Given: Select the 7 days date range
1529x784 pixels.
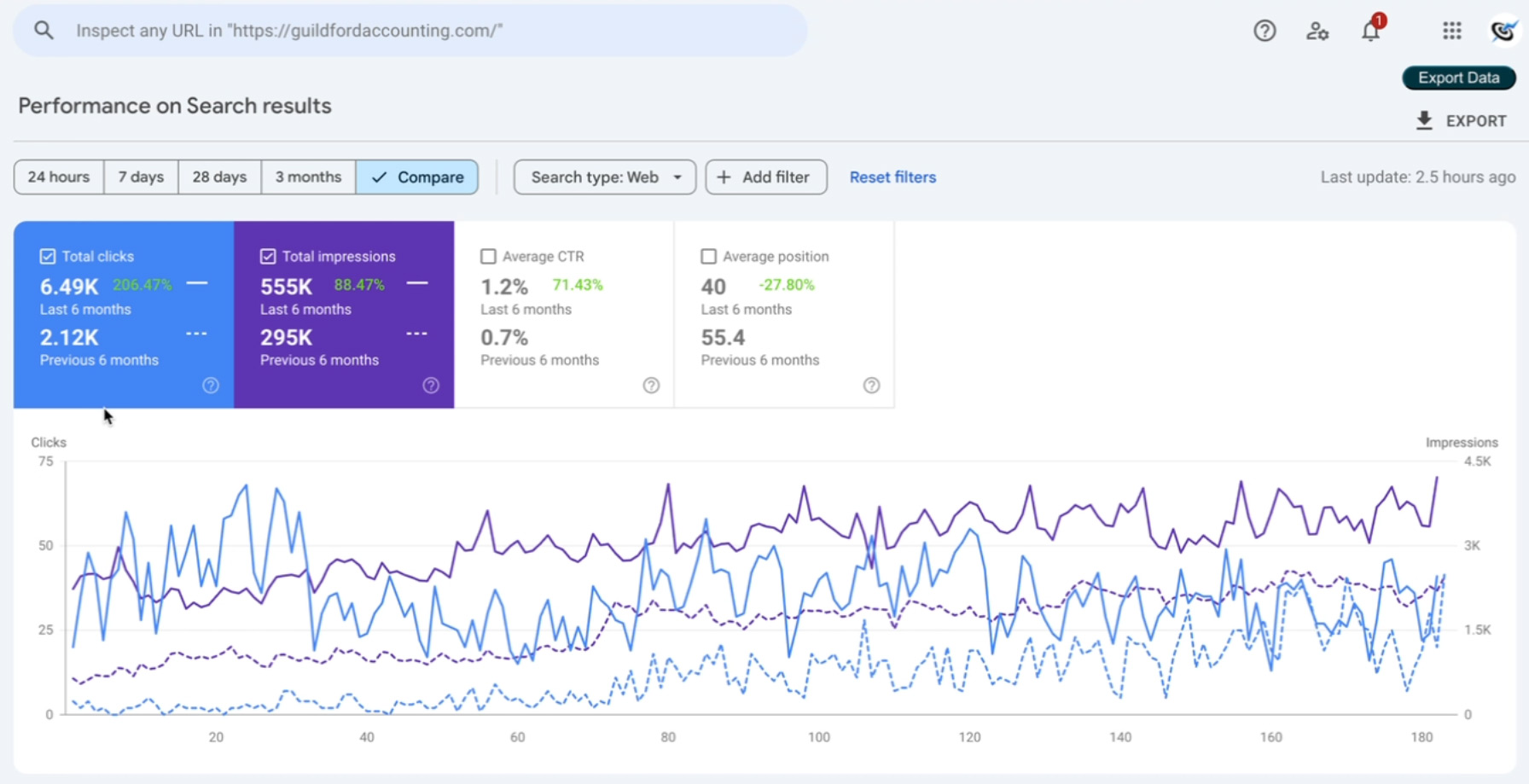Looking at the screenshot, I should pyautogui.click(x=141, y=177).
